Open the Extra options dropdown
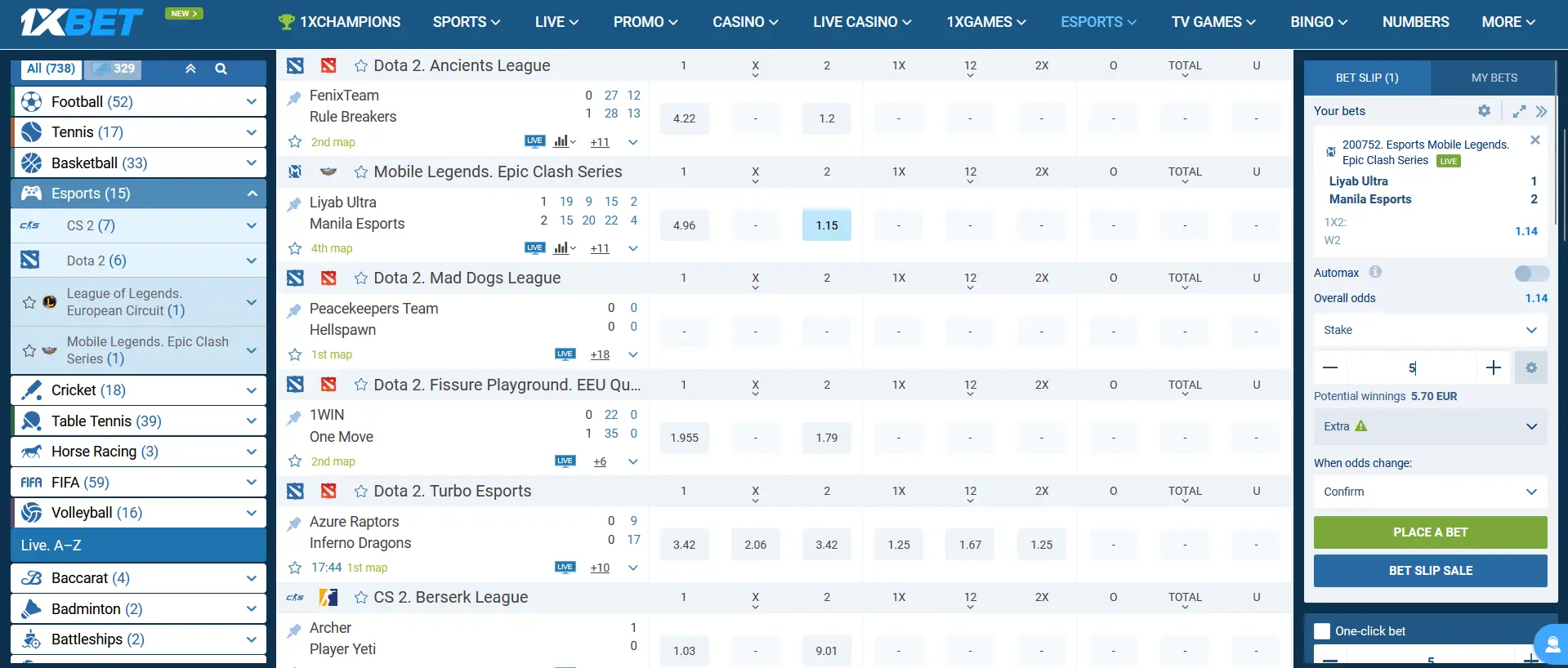The height and width of the screenshot is (668, 1568). pos(1430,426)
